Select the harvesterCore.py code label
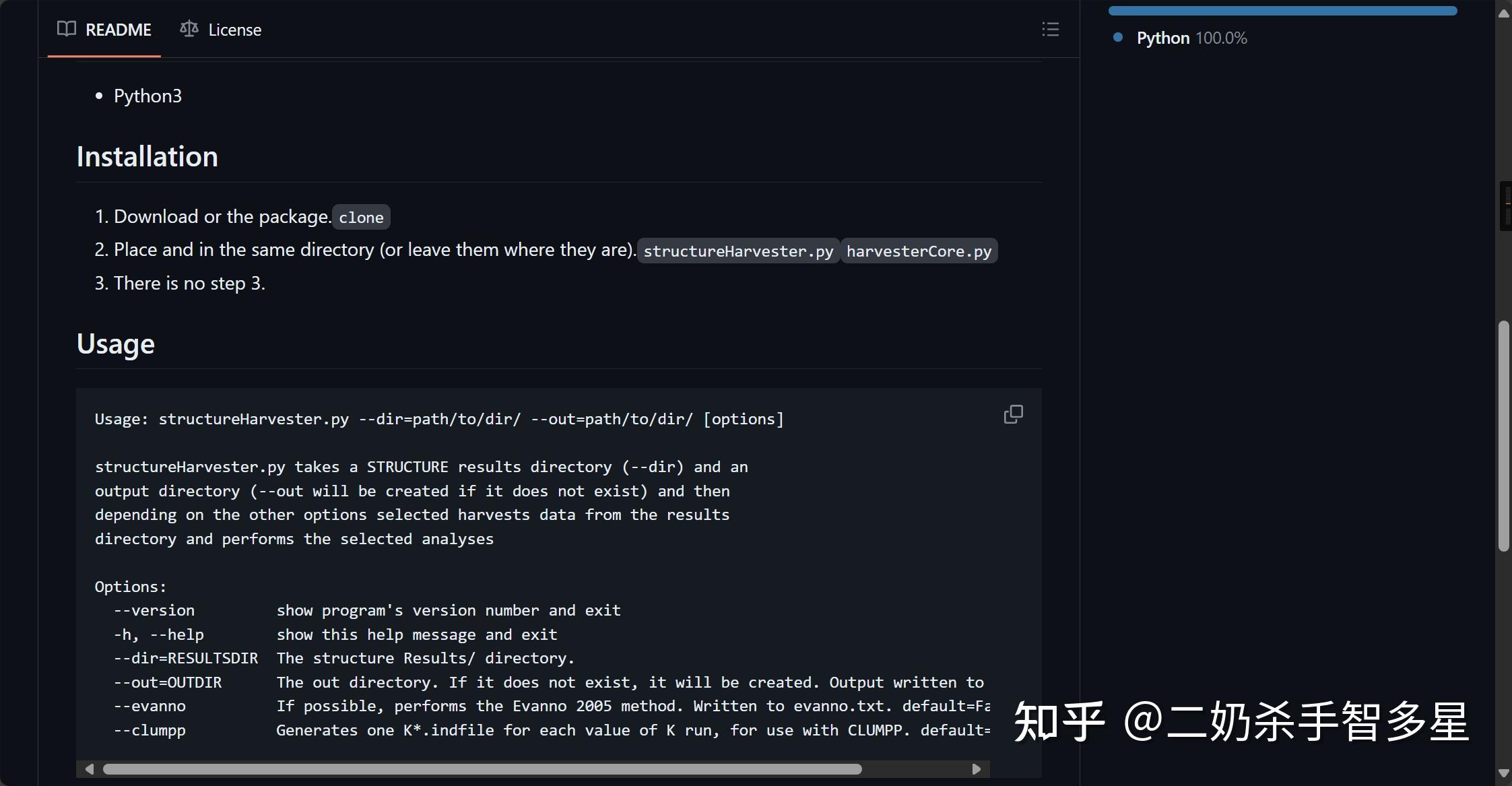 pos(918,251)
